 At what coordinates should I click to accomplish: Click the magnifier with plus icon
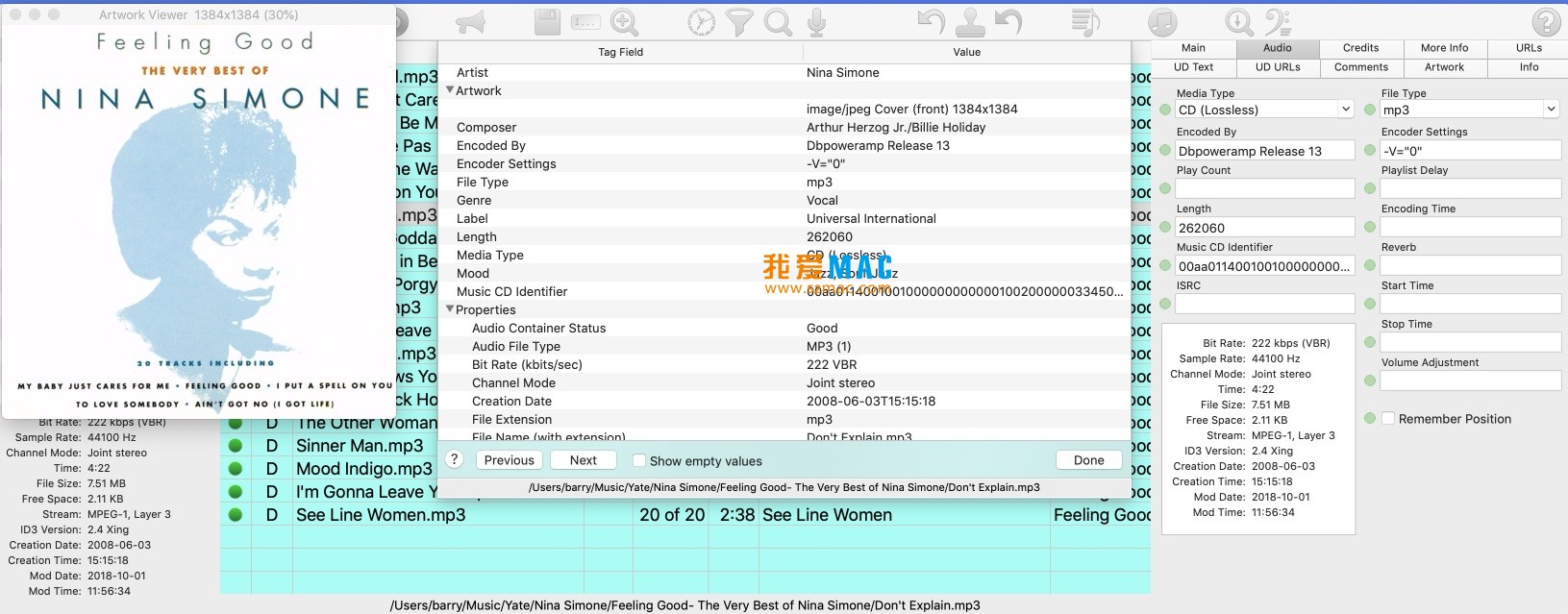click(624, 21)
